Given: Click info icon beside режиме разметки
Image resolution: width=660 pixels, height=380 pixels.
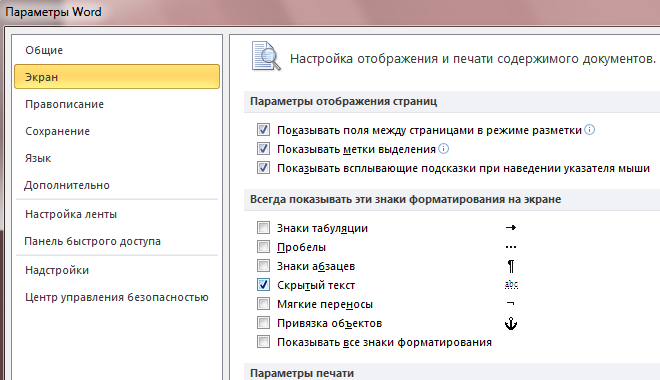Looking at the screenshot, I should tap(590, 130).
